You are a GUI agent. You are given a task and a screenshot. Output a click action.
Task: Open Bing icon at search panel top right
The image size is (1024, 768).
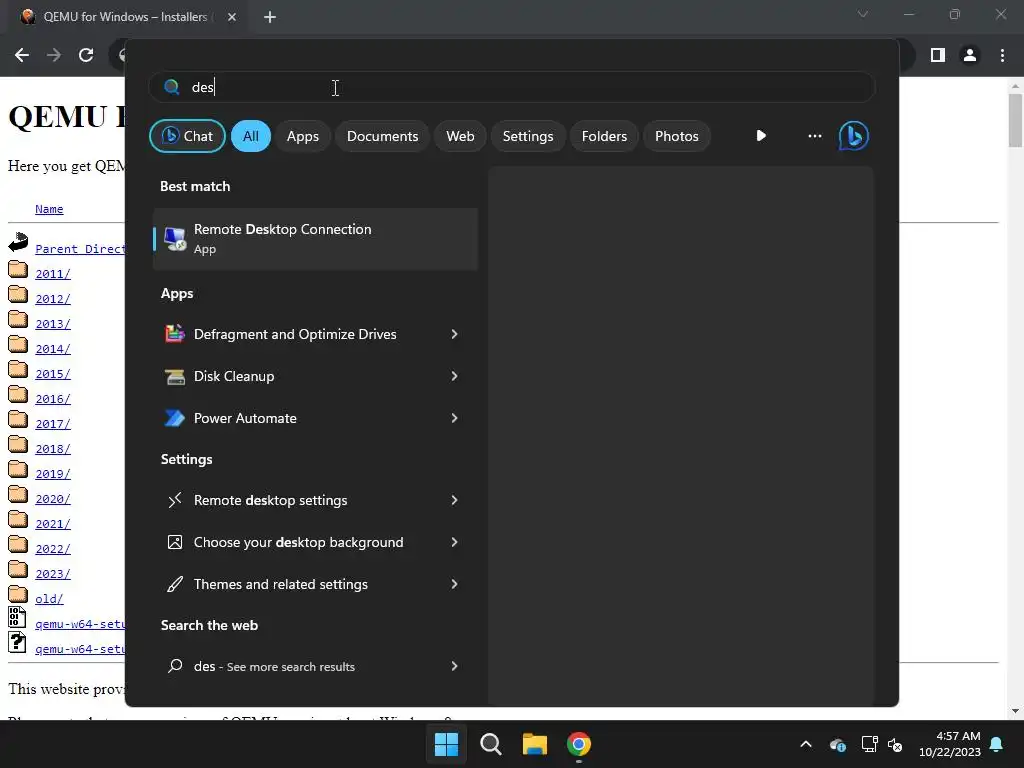coord(854,136)
